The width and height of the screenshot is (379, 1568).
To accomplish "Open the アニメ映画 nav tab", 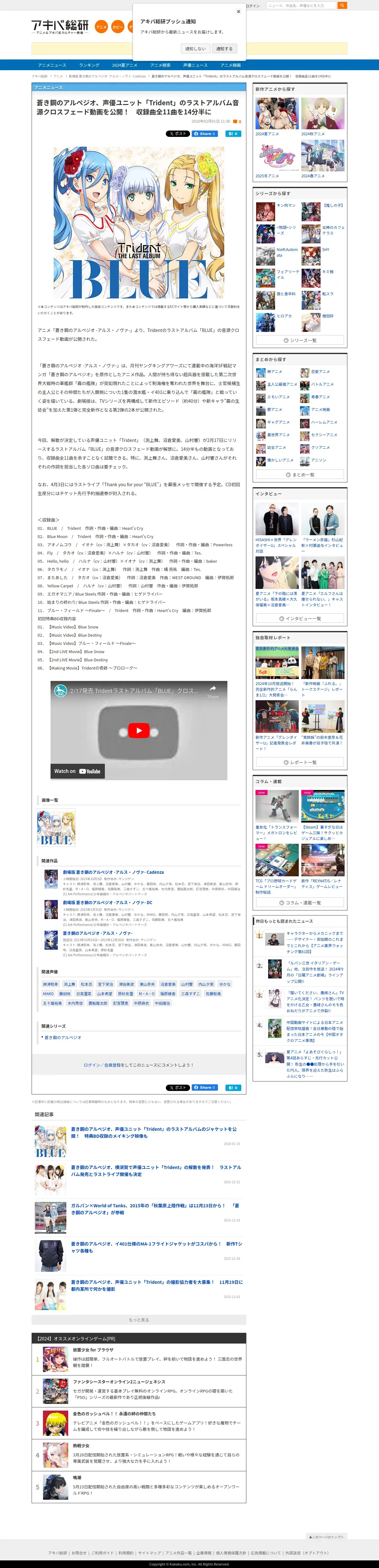I will point(231,65).
